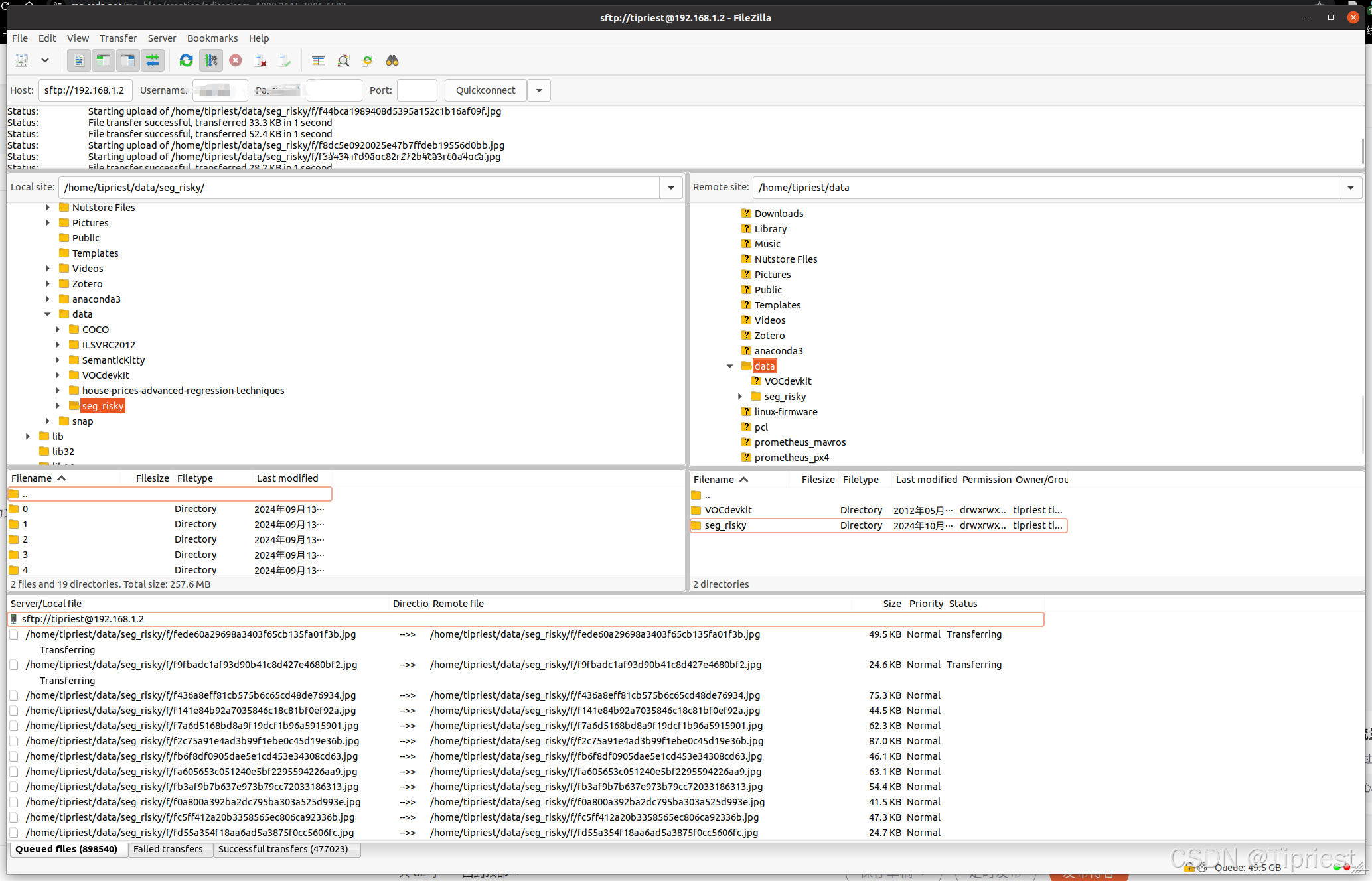Collapse the remote data folder

[x=730, y=366]
